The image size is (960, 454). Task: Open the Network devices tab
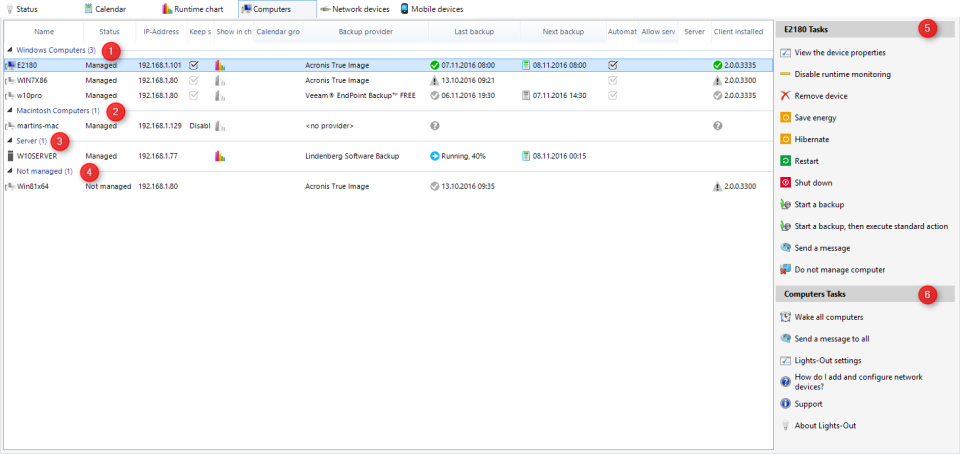point(354,9)
